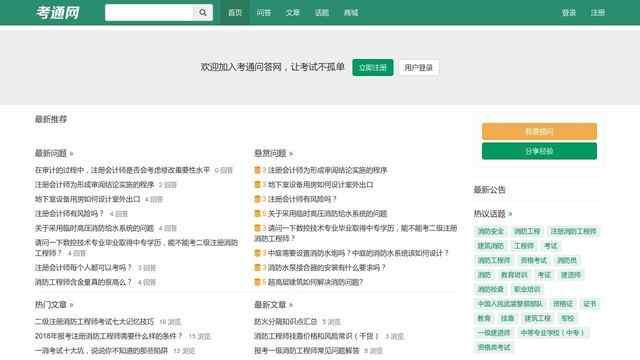Viewport: 640px width, 360px height.
Task: Open bounty question 中庭需要设置消防水炮吗
Action: [358, 253]
